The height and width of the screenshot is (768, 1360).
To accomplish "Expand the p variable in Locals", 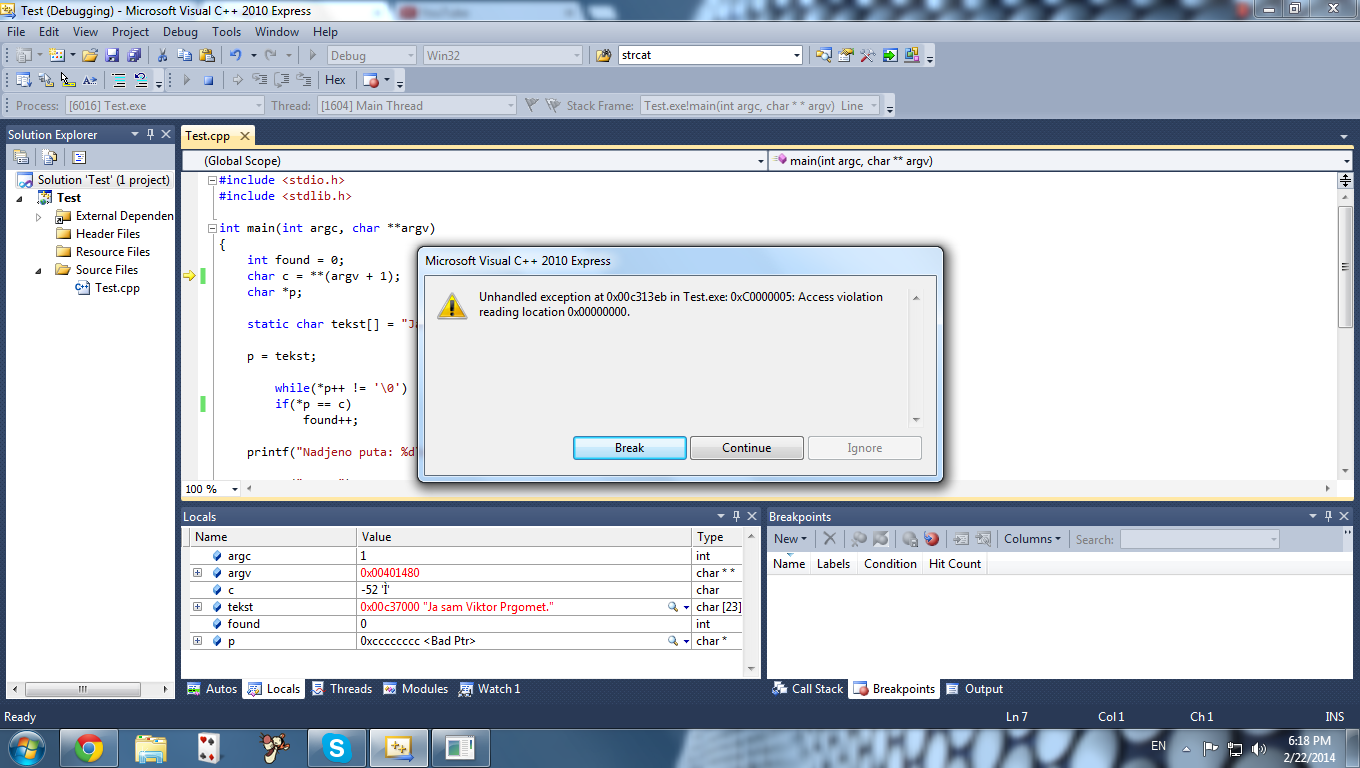I will (x=197, y=641).
